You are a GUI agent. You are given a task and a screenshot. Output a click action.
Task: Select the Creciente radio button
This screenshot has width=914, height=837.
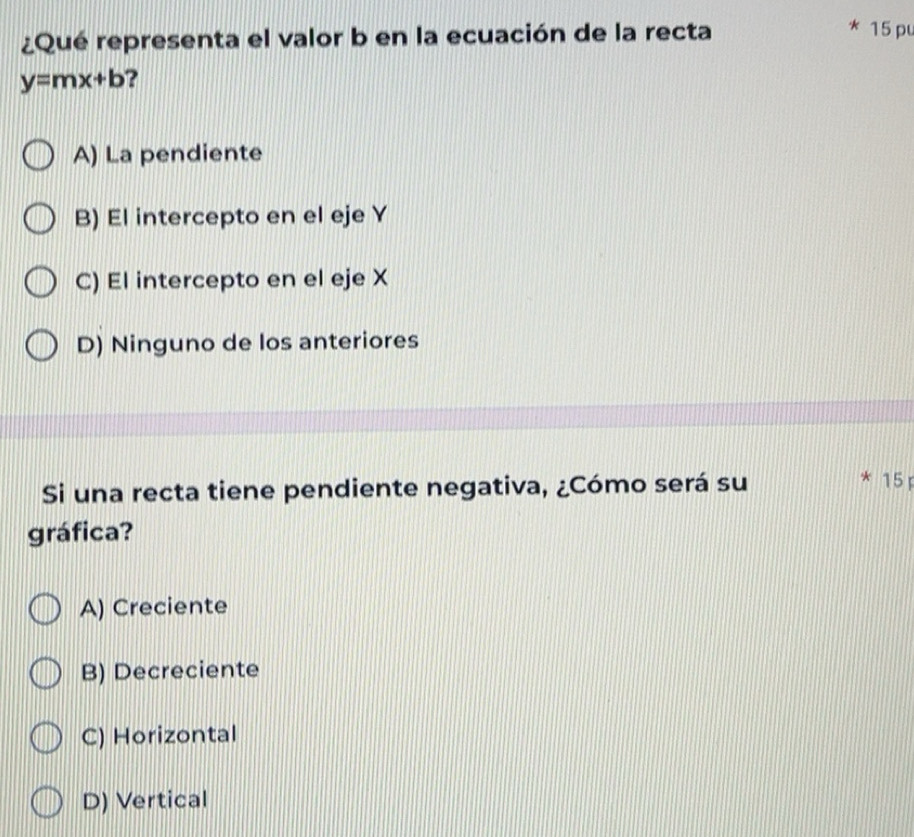coord(45,610)
